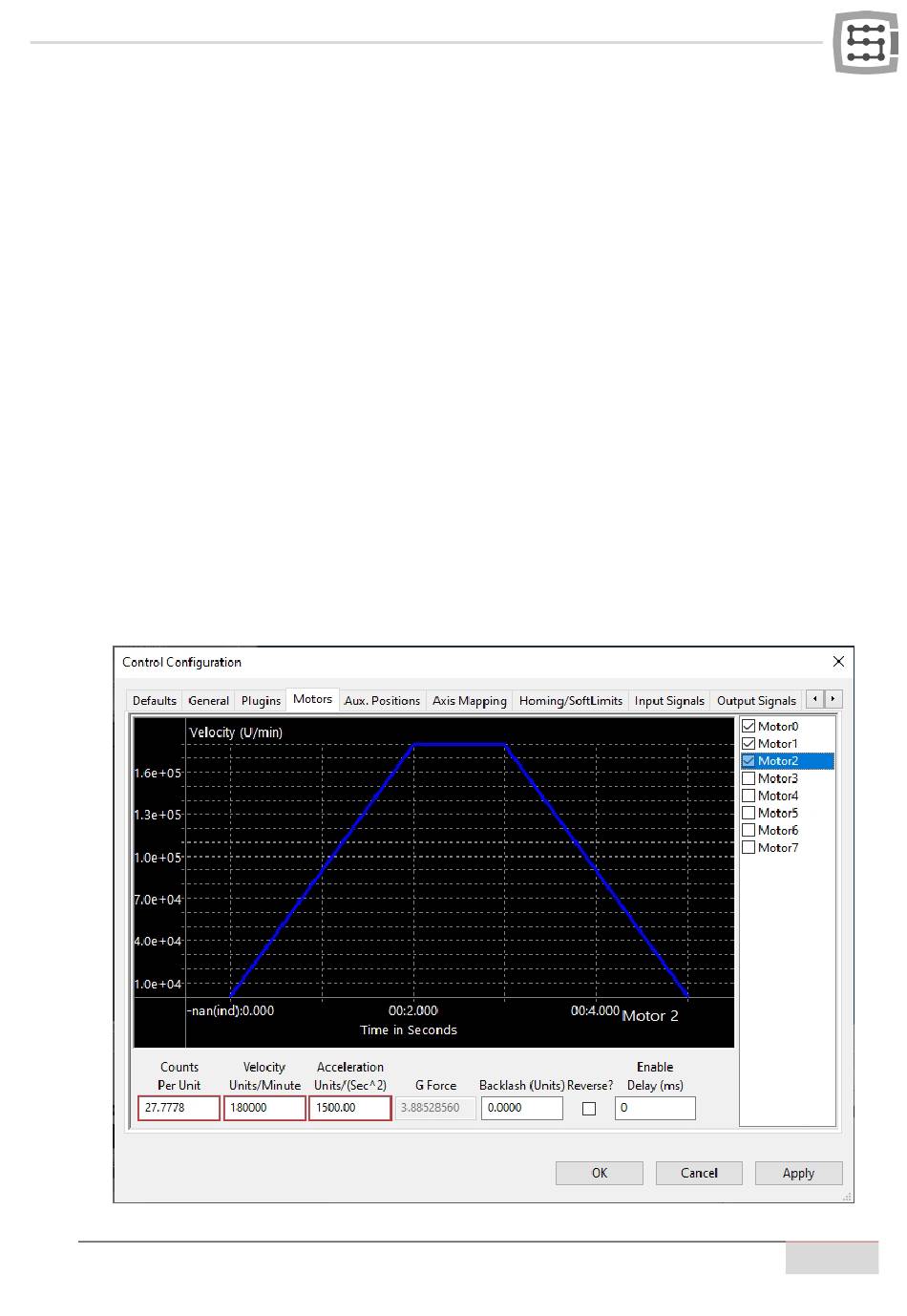Switch to the General tab
Image resolution: width=907 pixels, height=1316 pixels.
tap(208, 700)
